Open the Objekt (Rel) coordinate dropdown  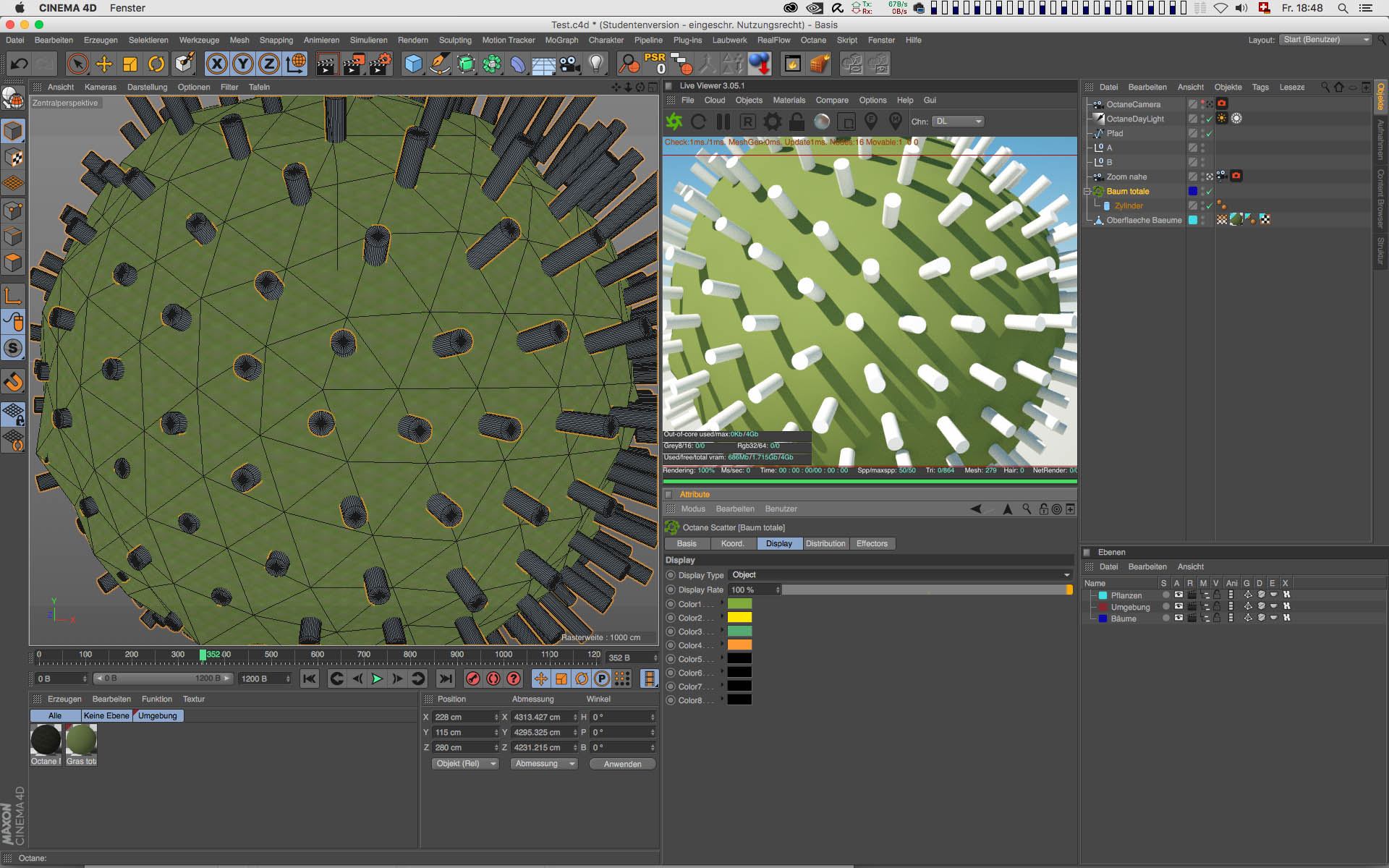(x=466, y=764)
